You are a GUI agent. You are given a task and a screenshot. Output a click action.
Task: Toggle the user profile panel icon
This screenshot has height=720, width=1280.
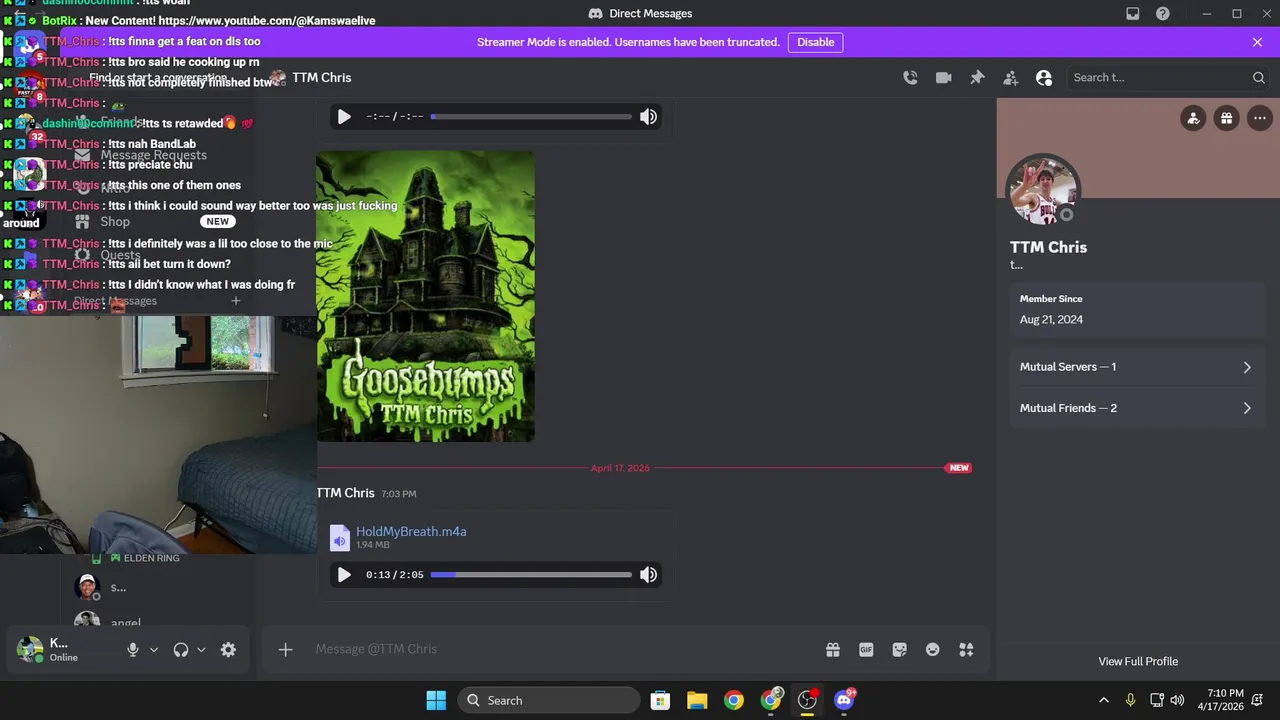coord(1044,77)
